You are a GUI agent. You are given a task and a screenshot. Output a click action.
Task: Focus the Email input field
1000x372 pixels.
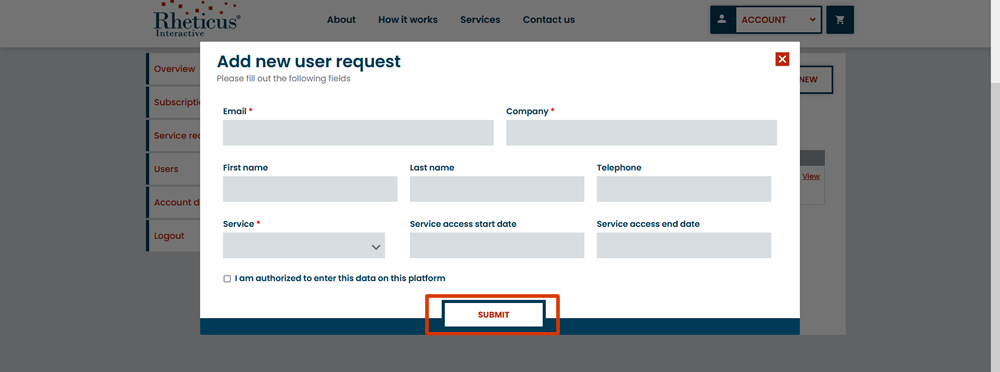(x=358, y=133)
